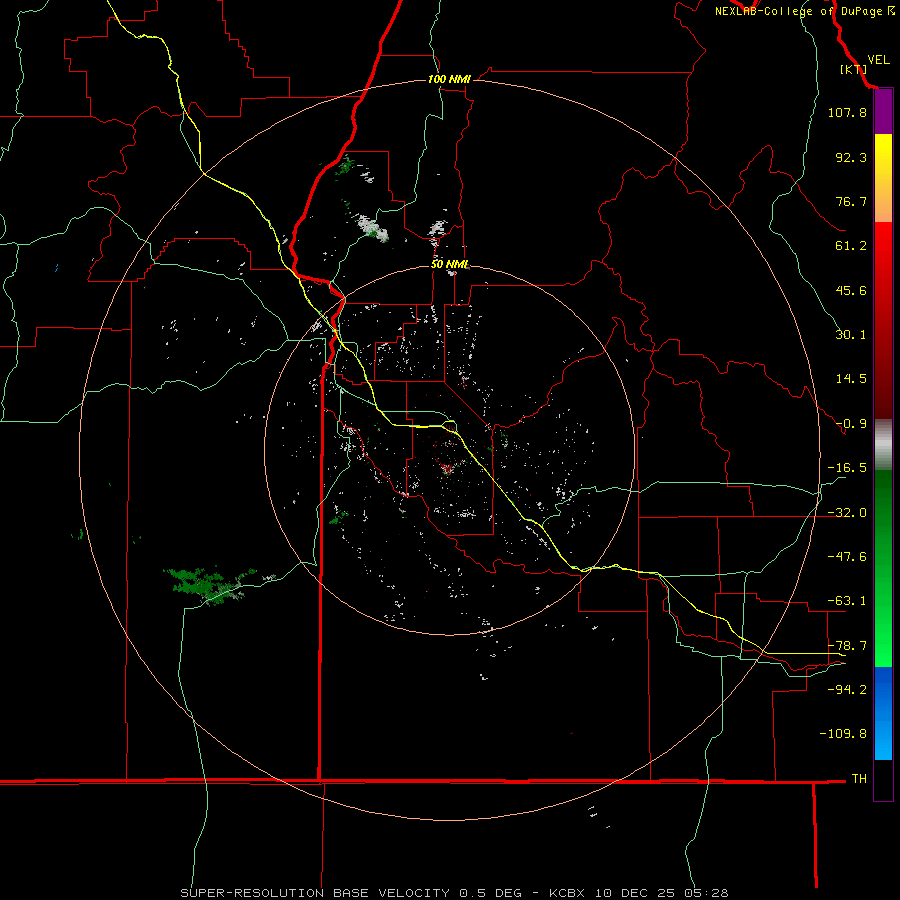Click the purple segment of the color bar
The image size is (900, 900).
tap(883, 112)
